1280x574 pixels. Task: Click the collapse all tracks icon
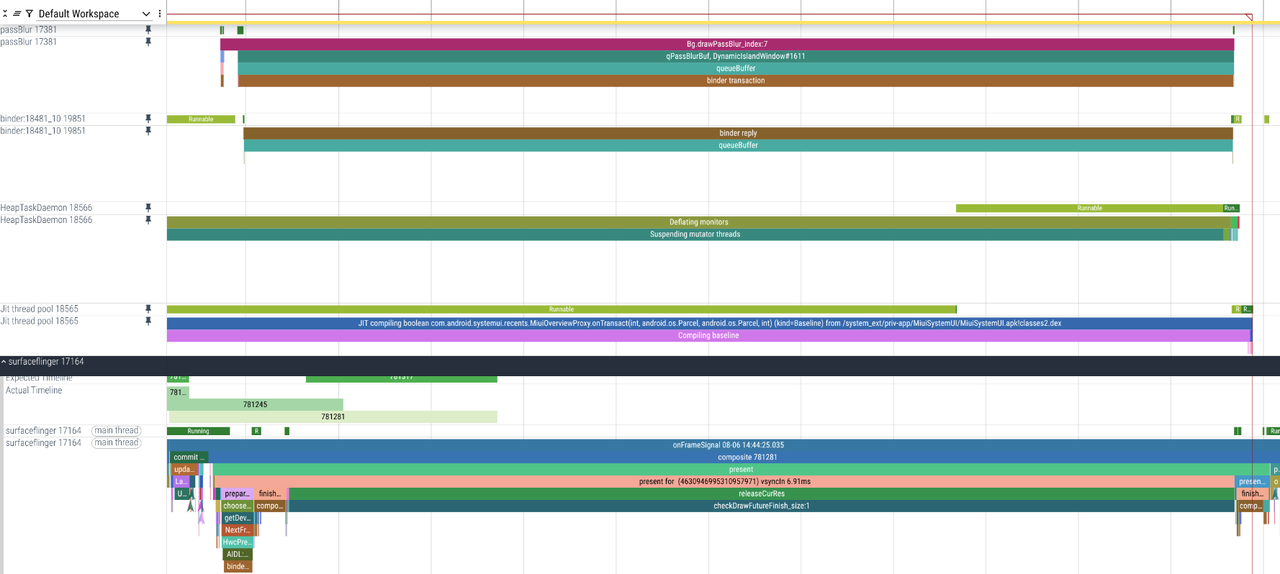[x=5, y=14]
